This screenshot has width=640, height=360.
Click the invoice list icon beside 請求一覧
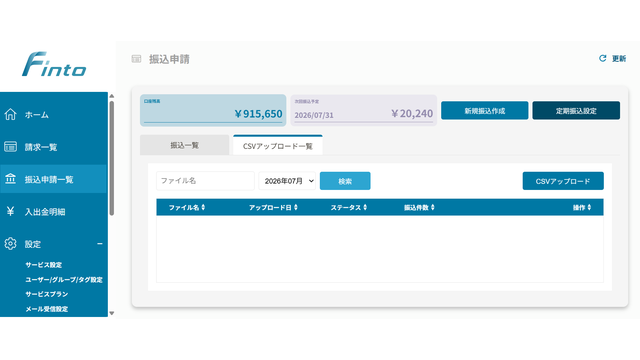11,147
